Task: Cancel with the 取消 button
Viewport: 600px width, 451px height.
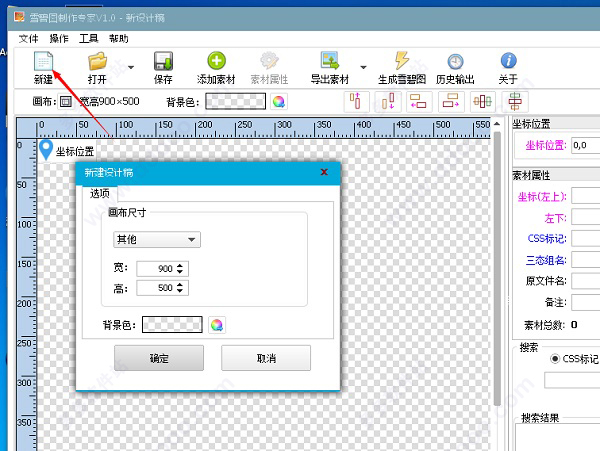Action: point(266,358)
